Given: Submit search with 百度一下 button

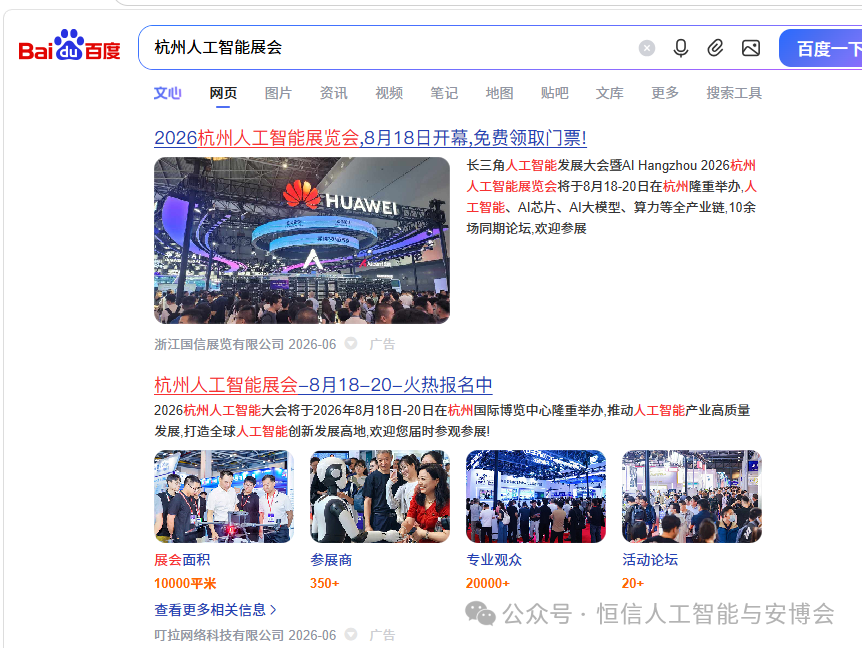Looking at the screenshot, I should click(821, 48).
